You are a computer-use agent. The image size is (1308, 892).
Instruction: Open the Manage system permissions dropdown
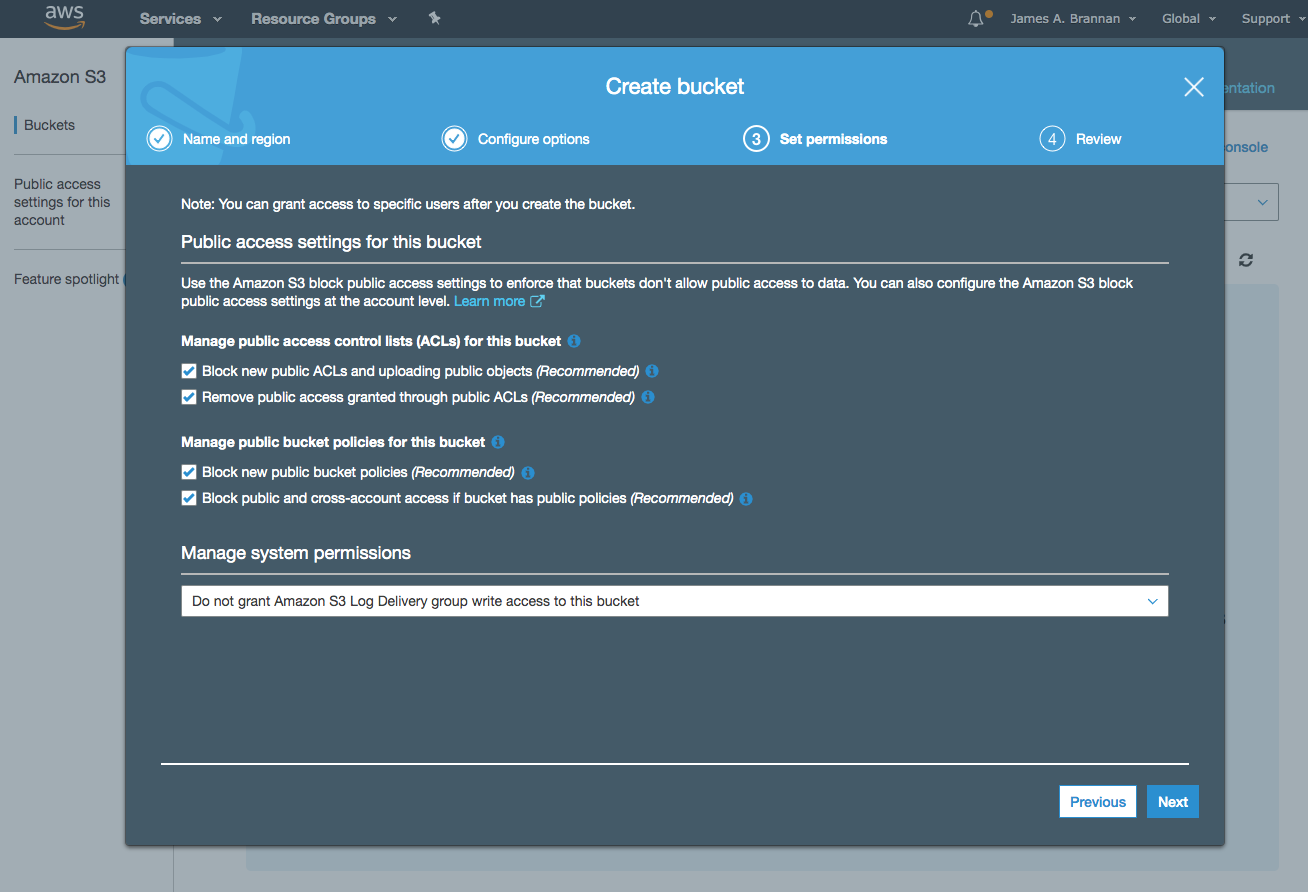[x=674, y=601]
